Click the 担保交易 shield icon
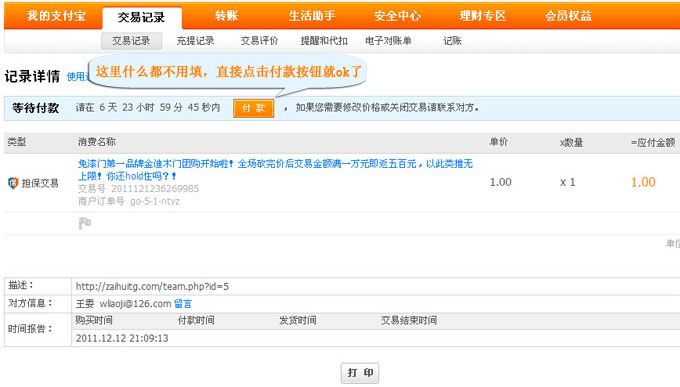The width and height of the screenshot is (680, 387). coord(13,183)
